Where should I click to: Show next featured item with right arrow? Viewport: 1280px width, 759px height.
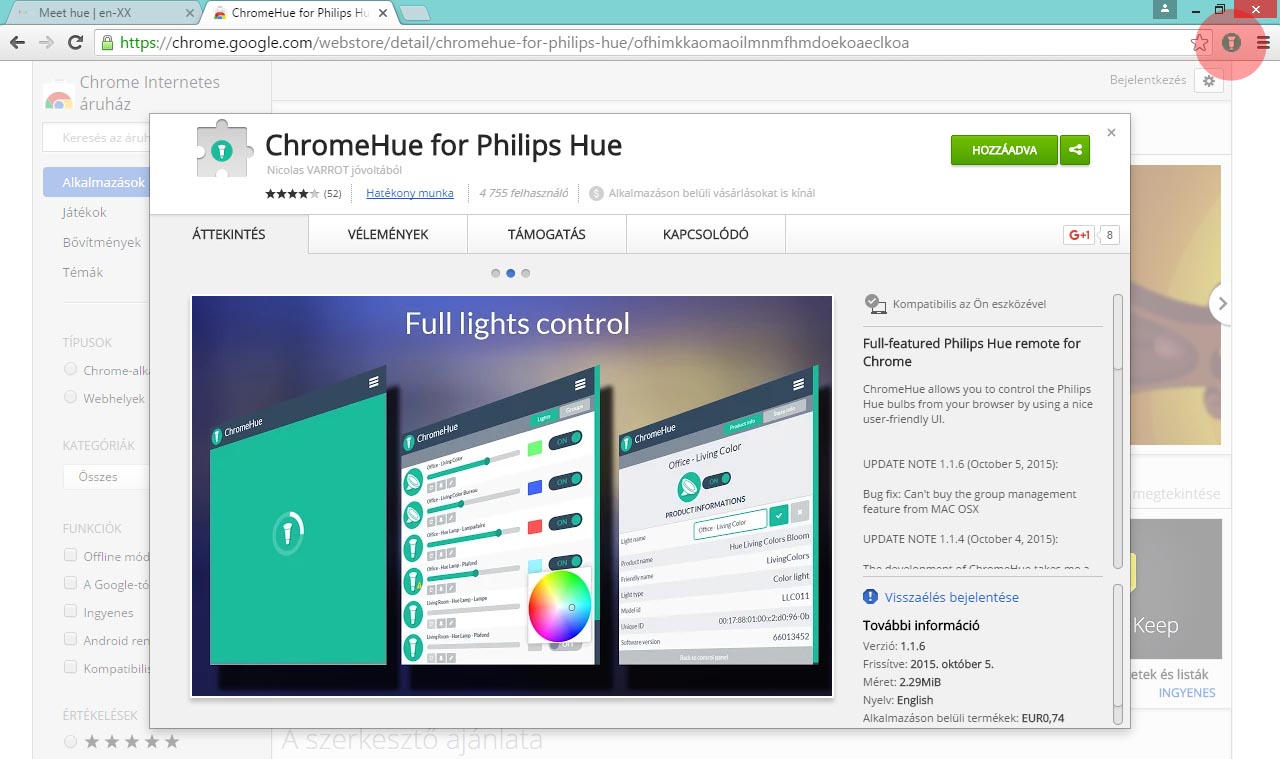click(x=1222, y=303)
